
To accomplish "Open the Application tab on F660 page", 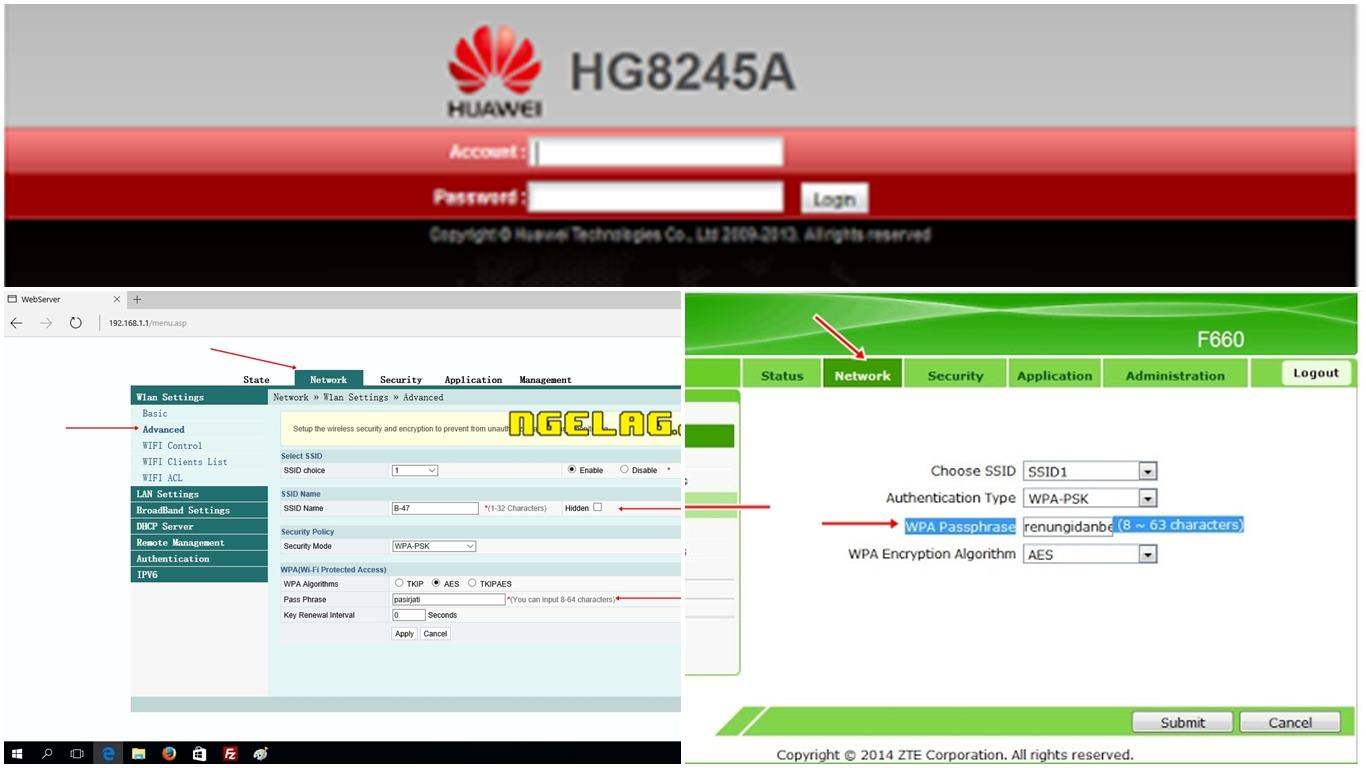I will tap(1054, 375).
